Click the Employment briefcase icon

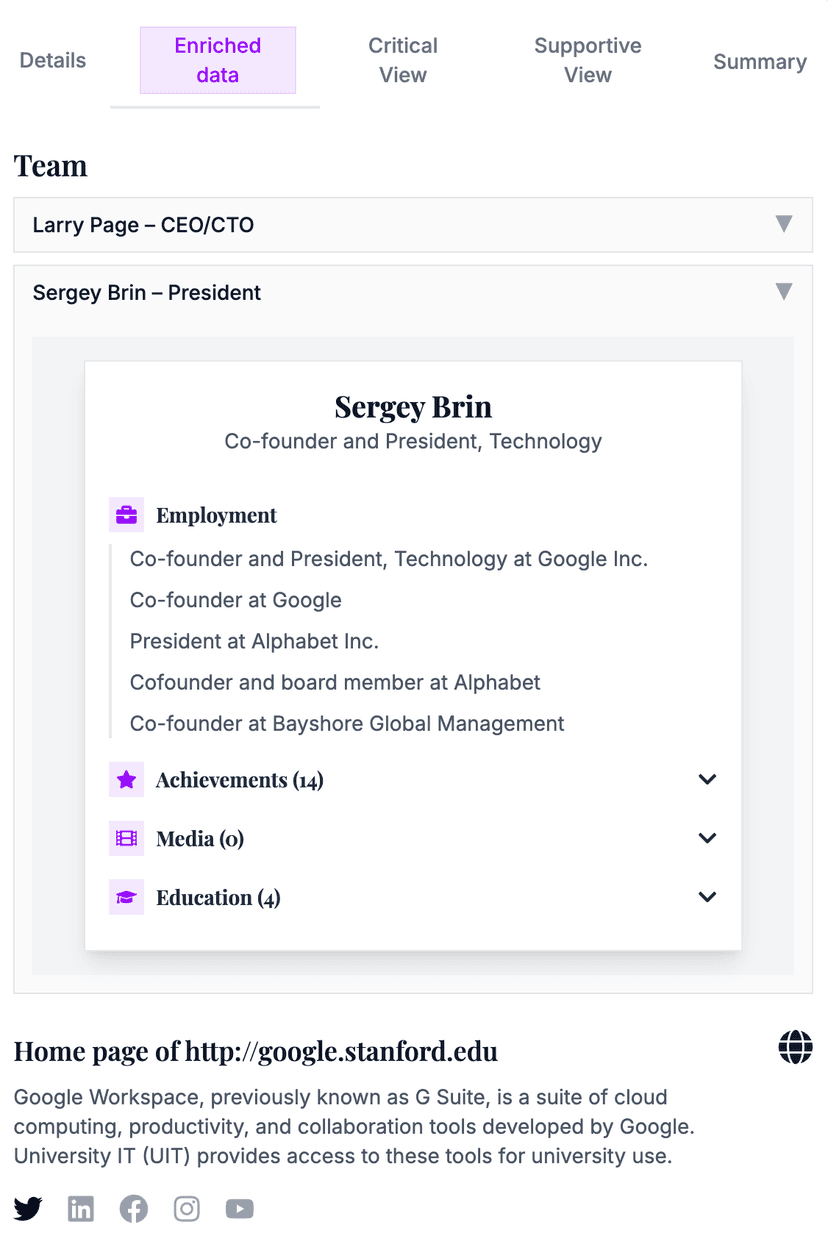(126, 514)
